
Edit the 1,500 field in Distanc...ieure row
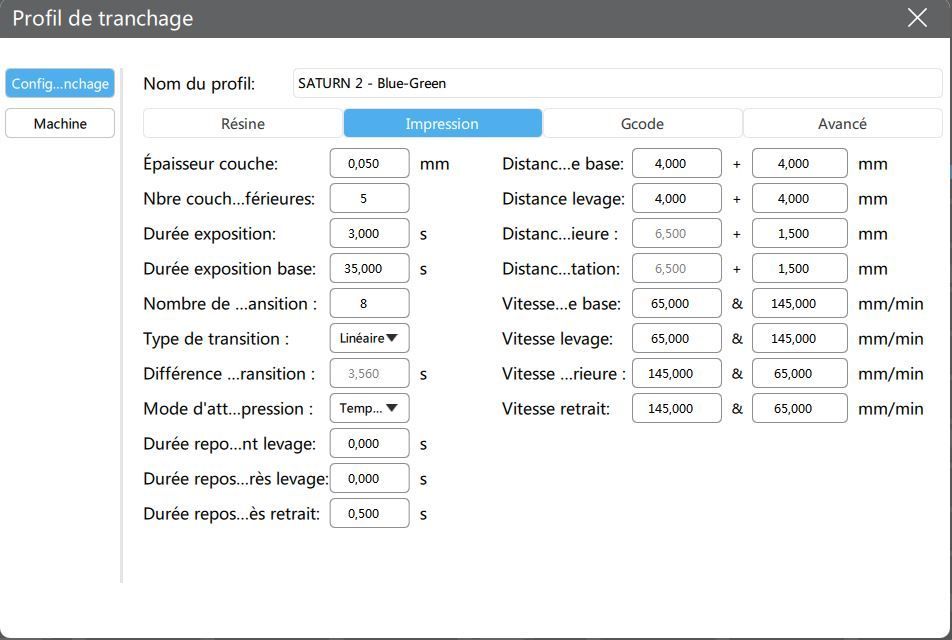click(x=800, y=233)
